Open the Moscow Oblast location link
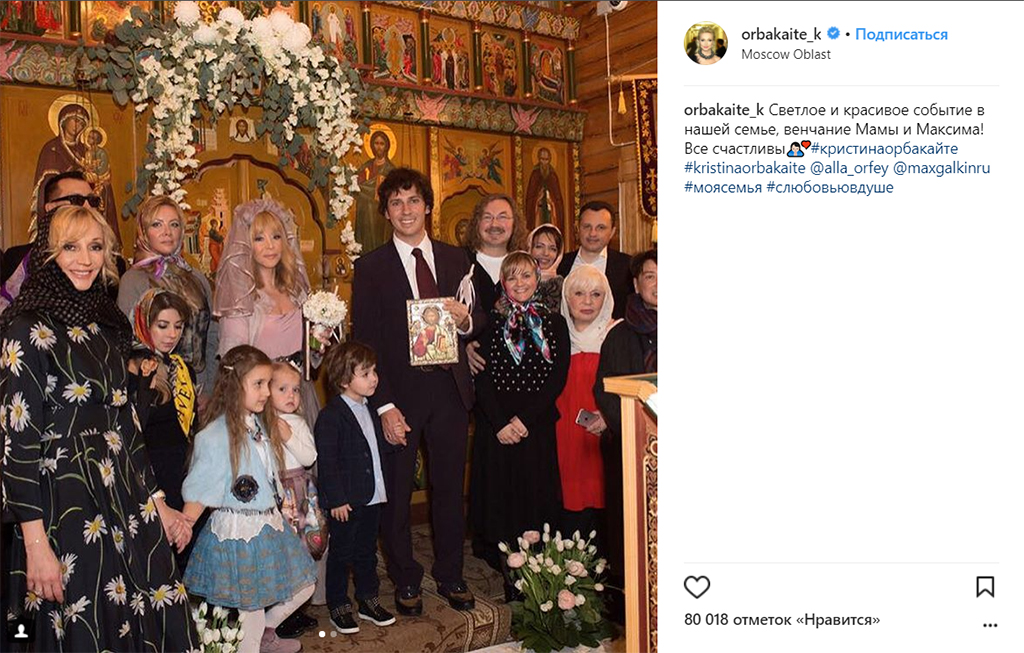The width and height of the screenshot is (1024, 653). coord(786,54)
